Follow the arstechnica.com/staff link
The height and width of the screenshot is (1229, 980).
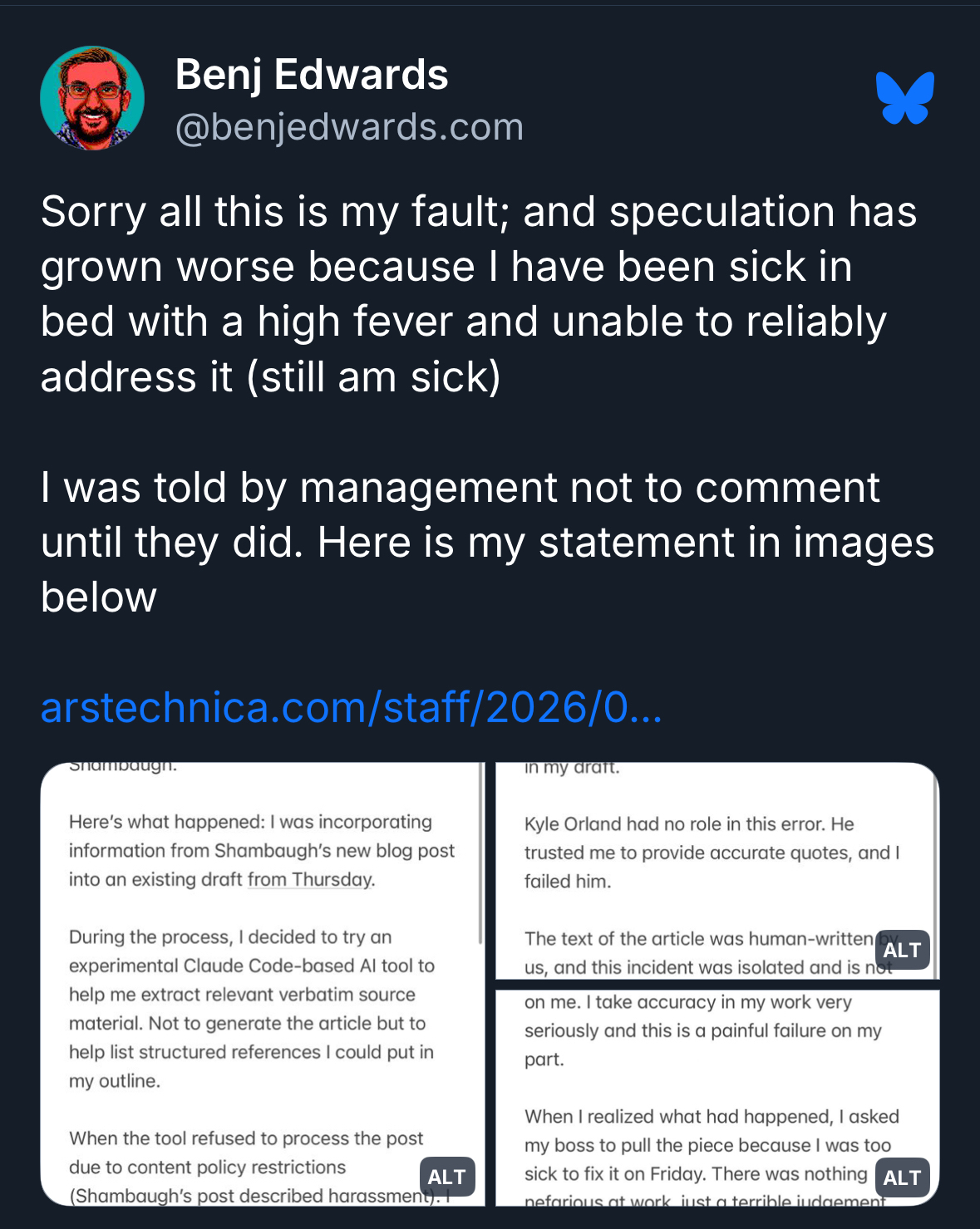click(351, 707)
